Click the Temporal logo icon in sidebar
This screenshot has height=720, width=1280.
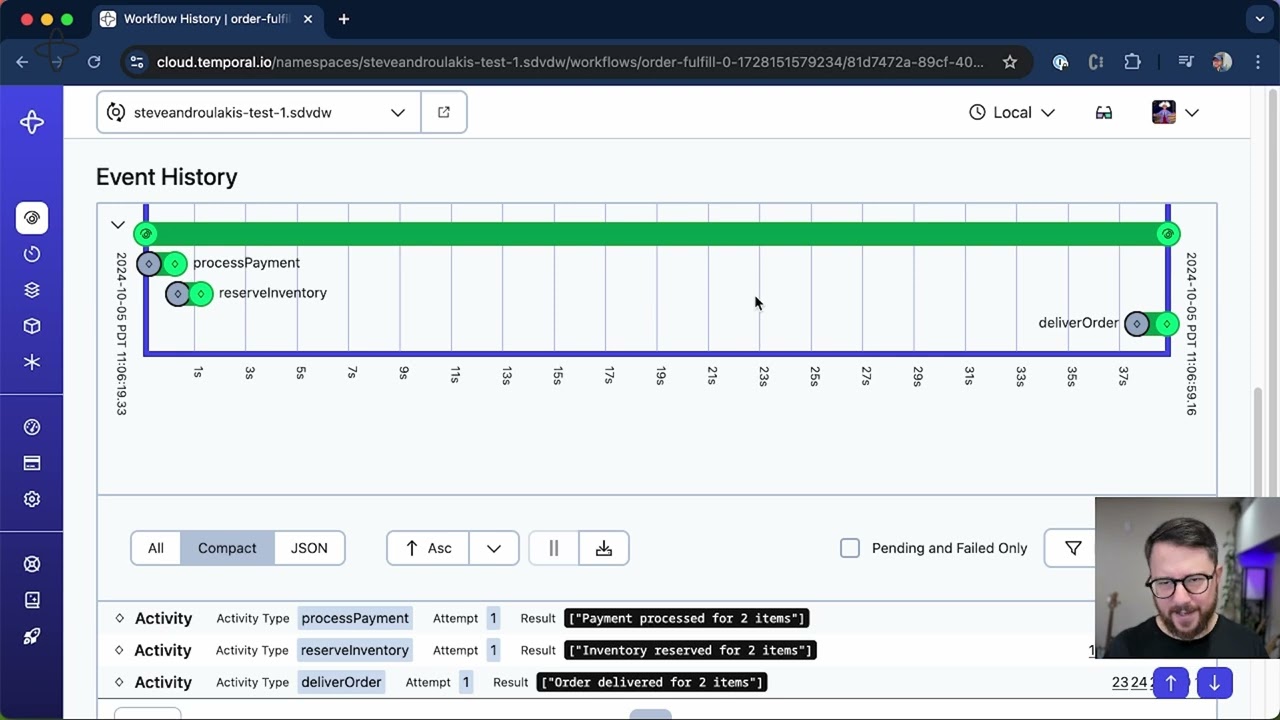[x=32, y=122]
